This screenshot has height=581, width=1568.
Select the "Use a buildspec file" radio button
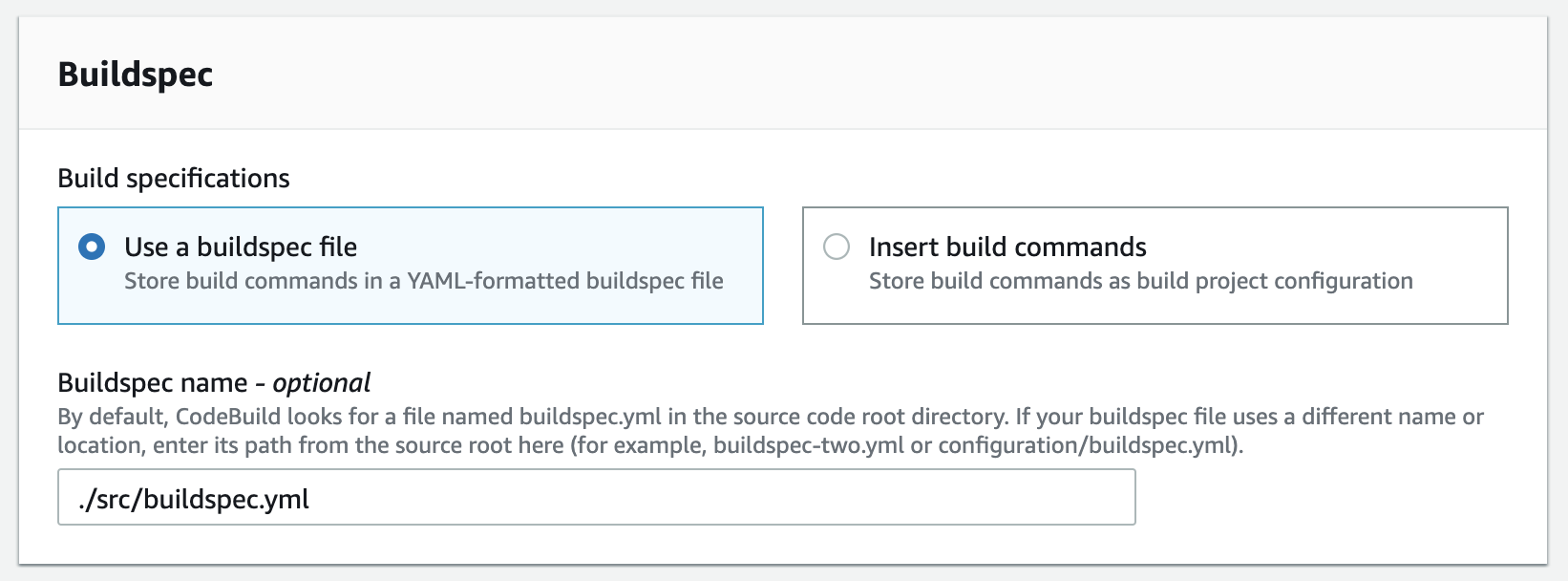click(x=92, y=247)
